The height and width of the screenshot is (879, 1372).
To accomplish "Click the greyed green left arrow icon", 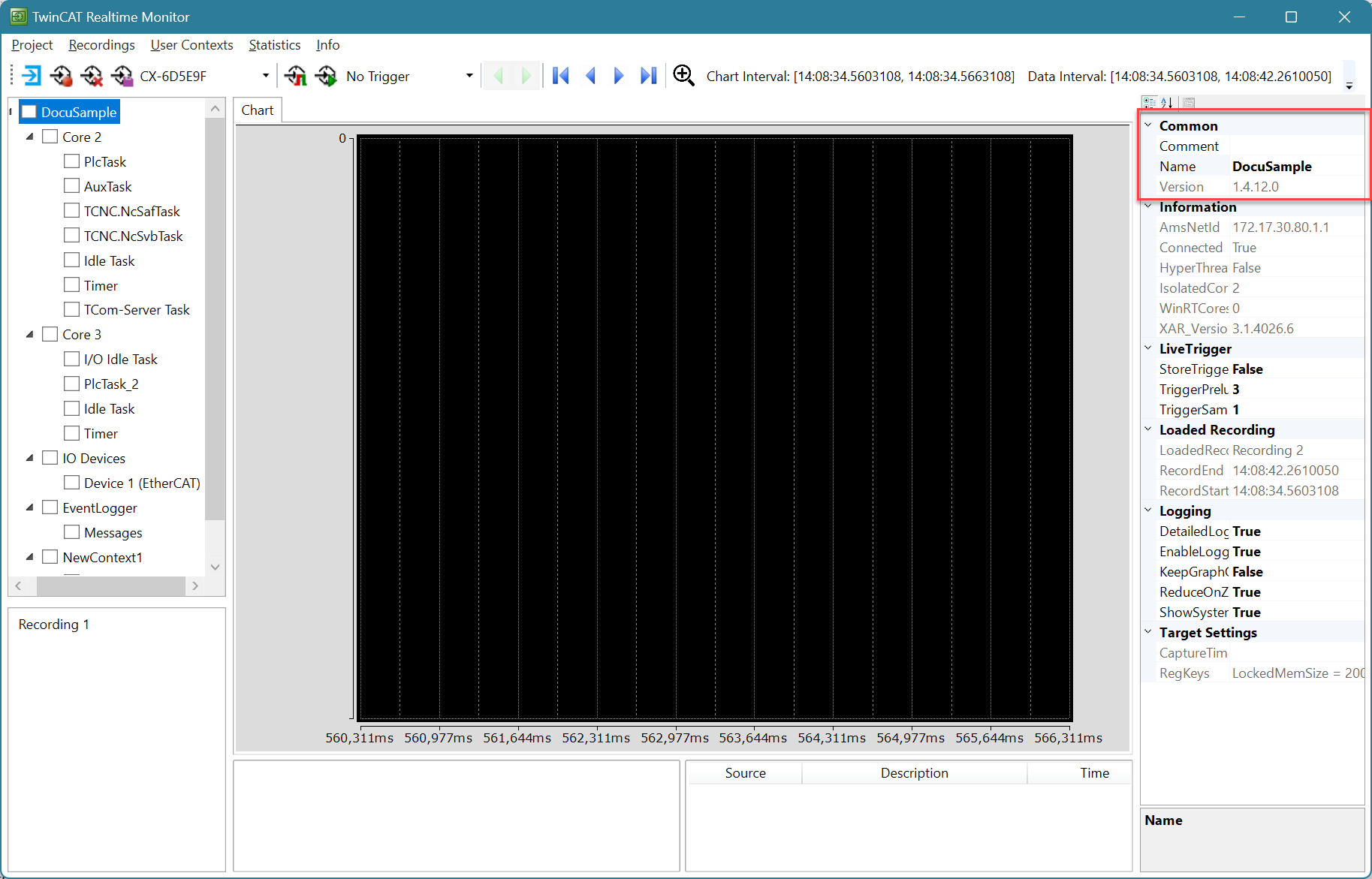I will pos(498,76).
